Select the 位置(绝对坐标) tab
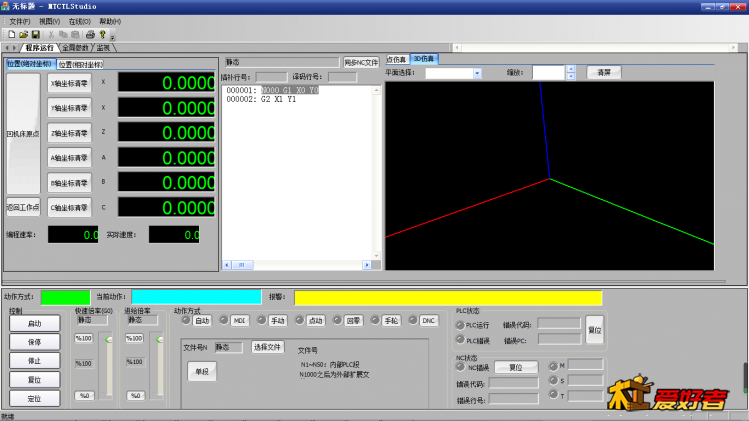The height and width of the screenshot is (421, 749). point(30,64)
